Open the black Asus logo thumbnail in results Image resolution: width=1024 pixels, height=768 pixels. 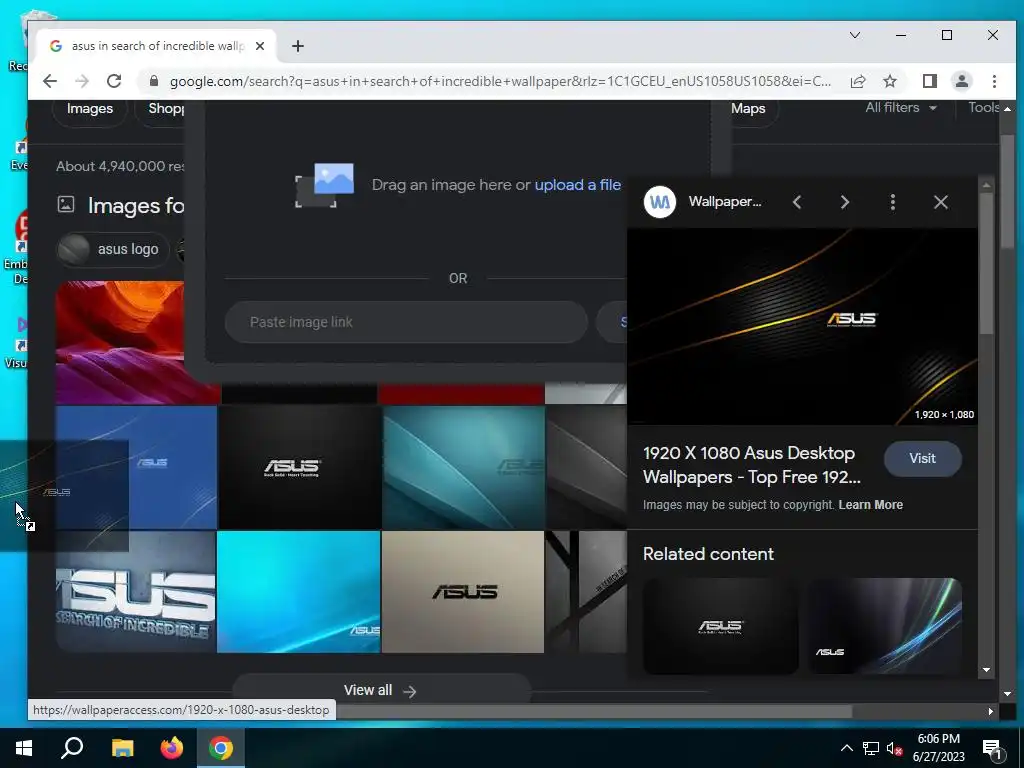(x=299, y=467)
